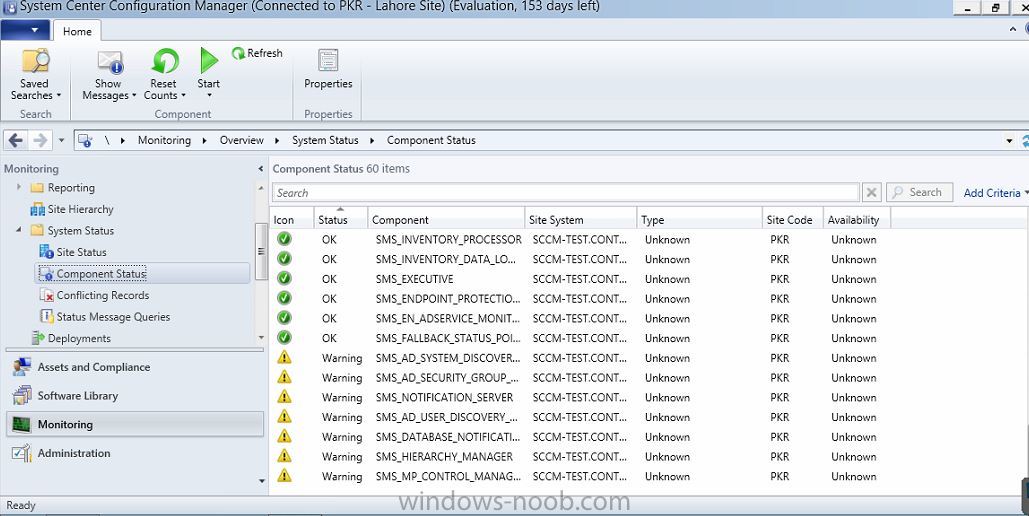Sort by the Site System column header
This screenshot has height=516, width=1029.
pos(581,220)
